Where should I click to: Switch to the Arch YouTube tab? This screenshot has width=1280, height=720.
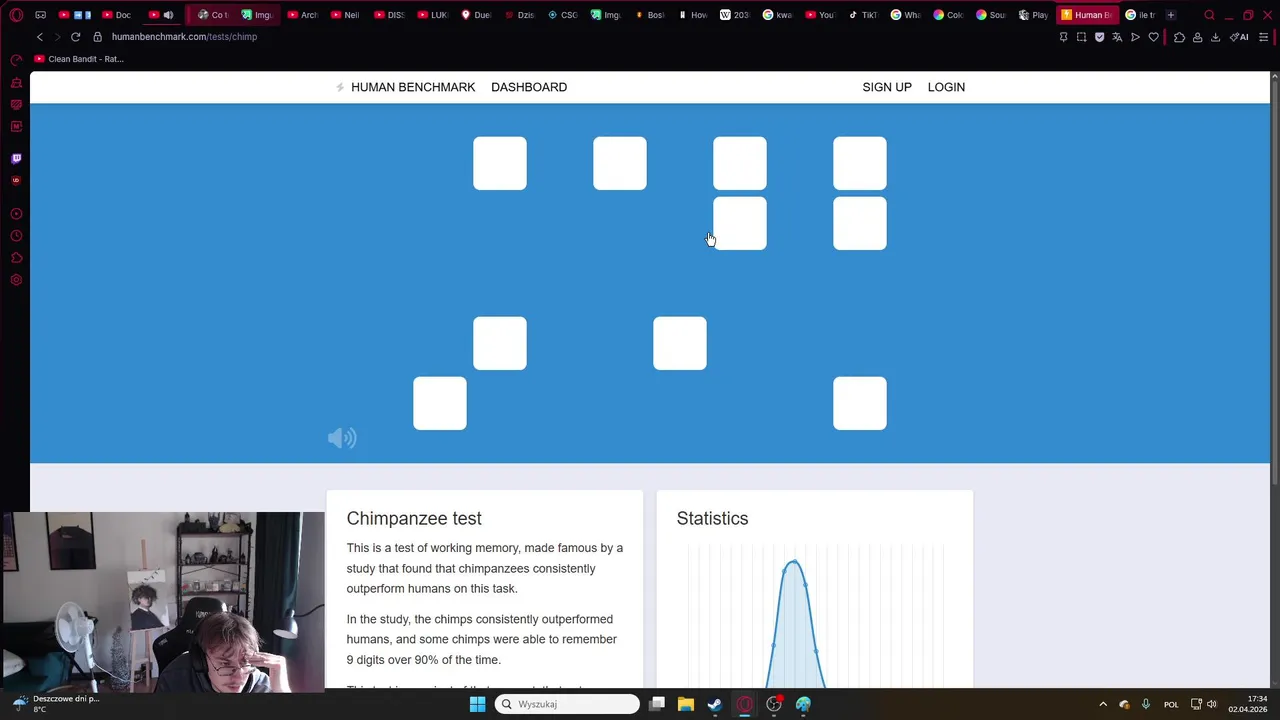(303, 15)
